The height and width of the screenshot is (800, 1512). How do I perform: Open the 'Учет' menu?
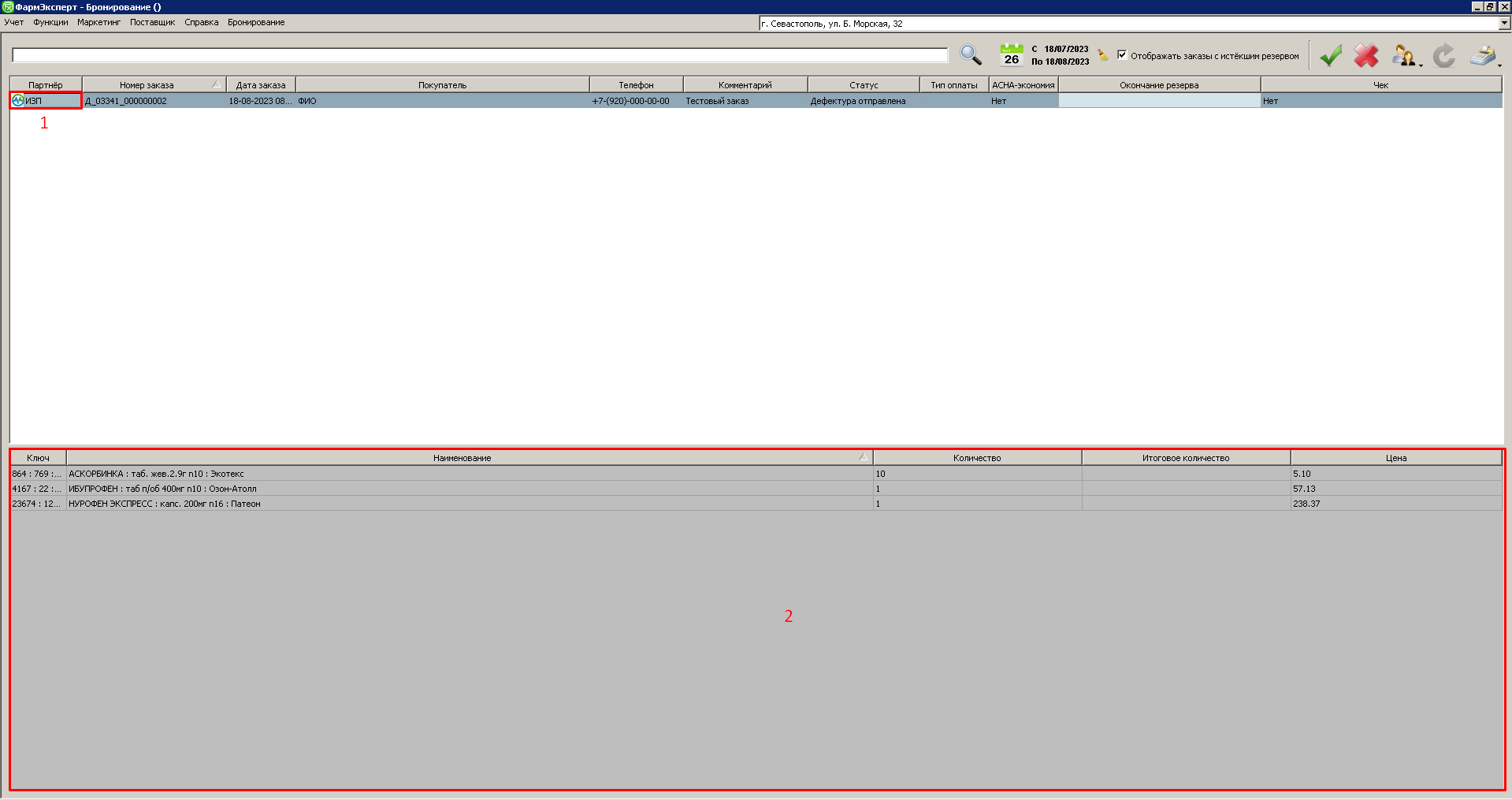(x=14, y=22)
